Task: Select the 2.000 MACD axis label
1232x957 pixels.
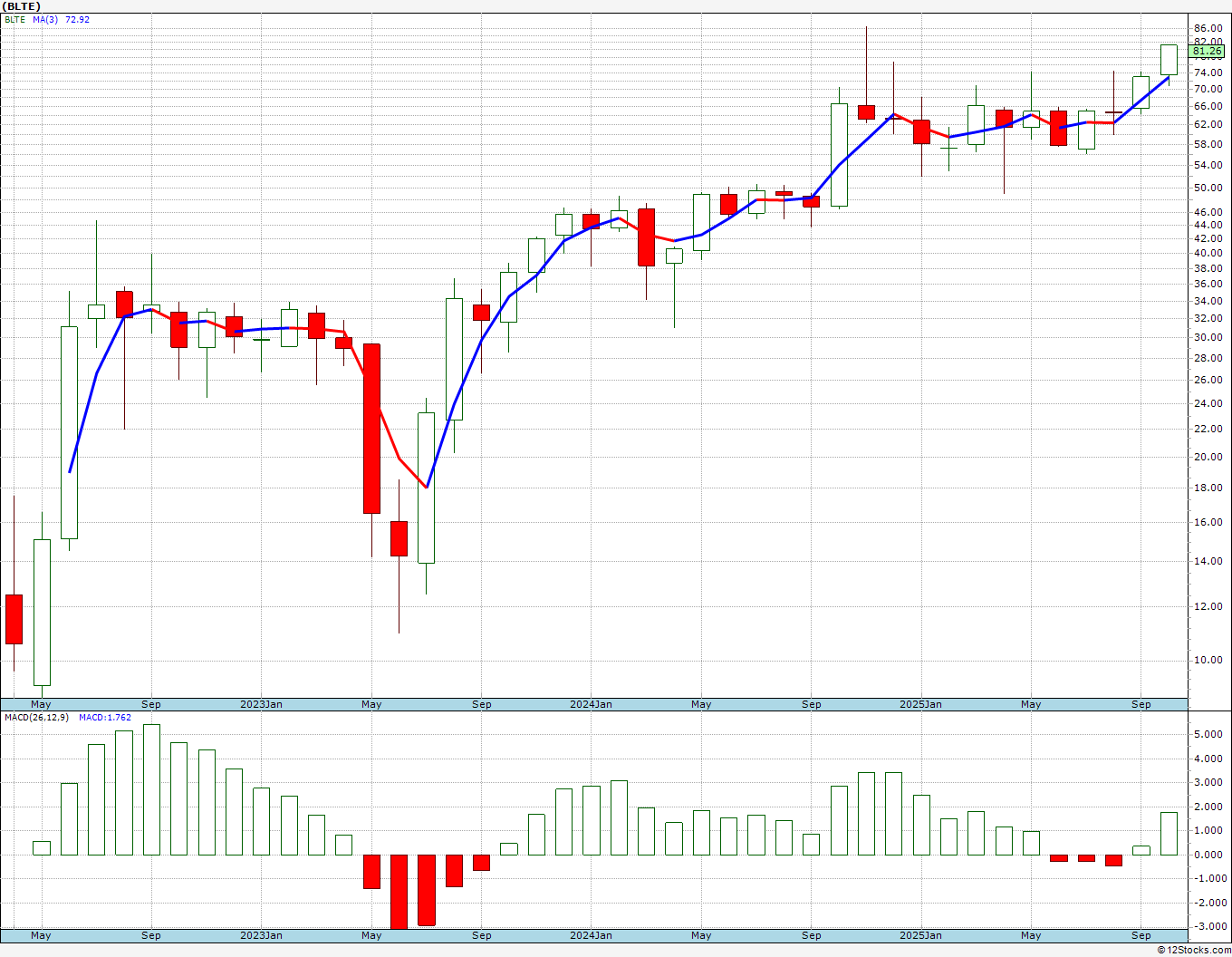Action: click(x=1209, y=807)
